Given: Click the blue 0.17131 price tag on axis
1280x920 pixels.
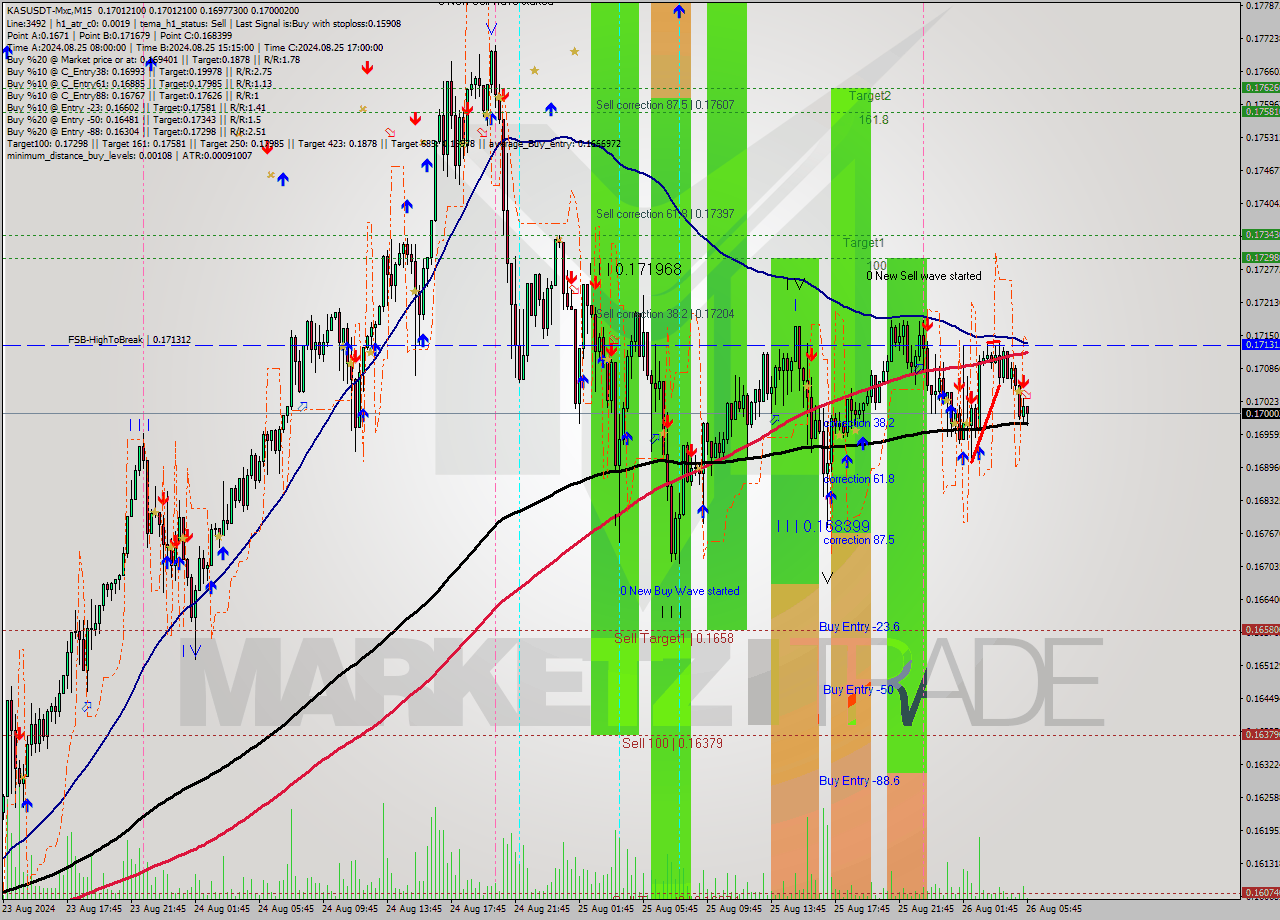Looking at the screenshot, I should pyautogui.click(x=1260, y=344).
